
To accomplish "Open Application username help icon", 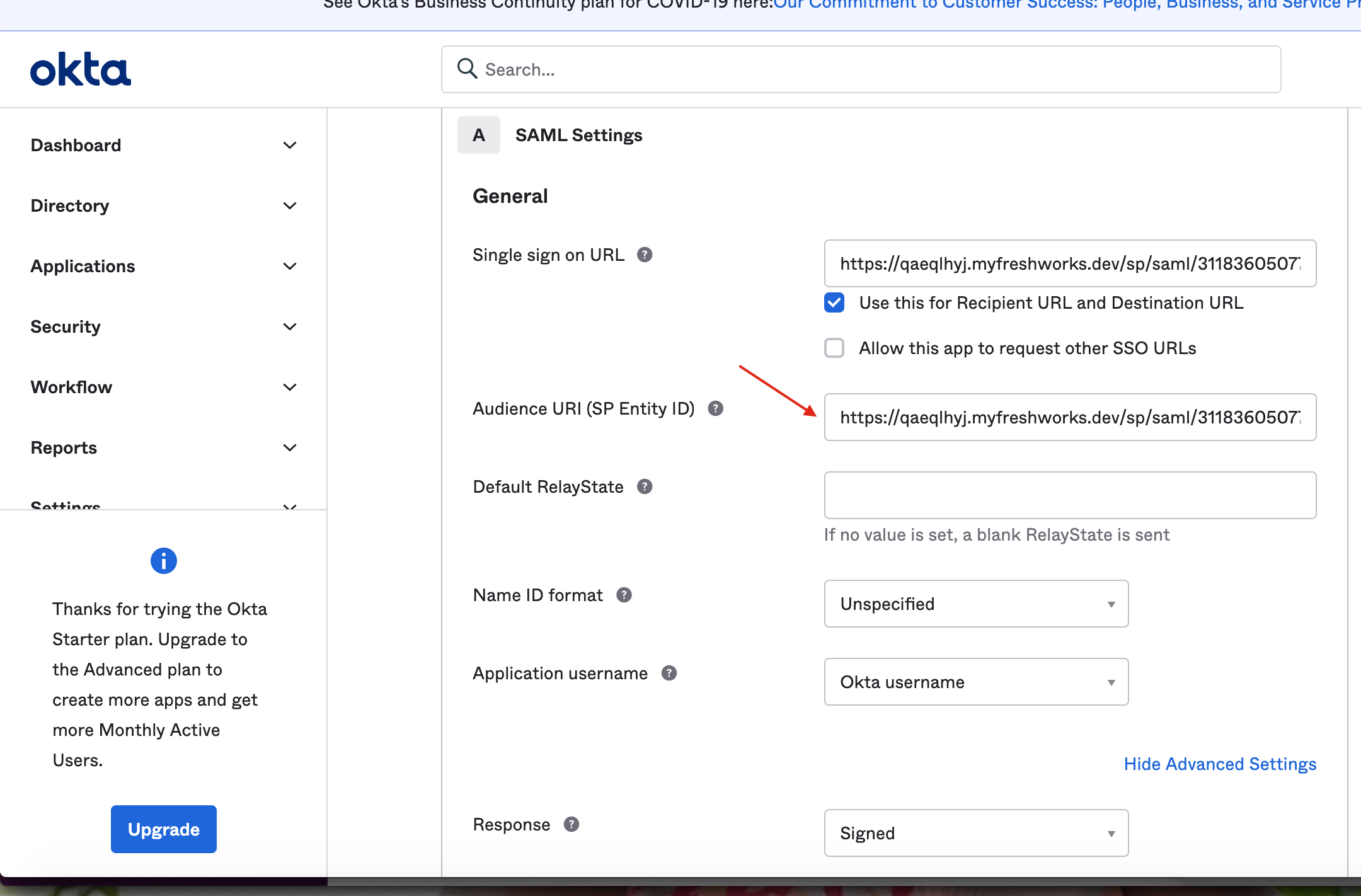I will (x=669, y=673).
